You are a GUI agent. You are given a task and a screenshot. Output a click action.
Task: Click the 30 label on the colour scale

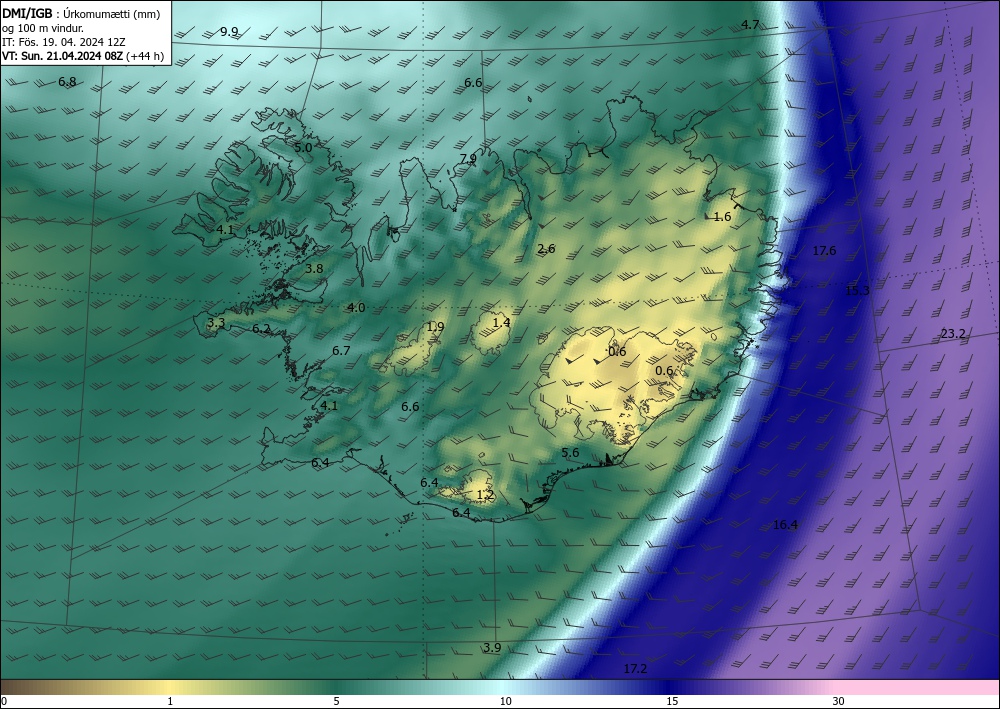(x=839, y=701)
